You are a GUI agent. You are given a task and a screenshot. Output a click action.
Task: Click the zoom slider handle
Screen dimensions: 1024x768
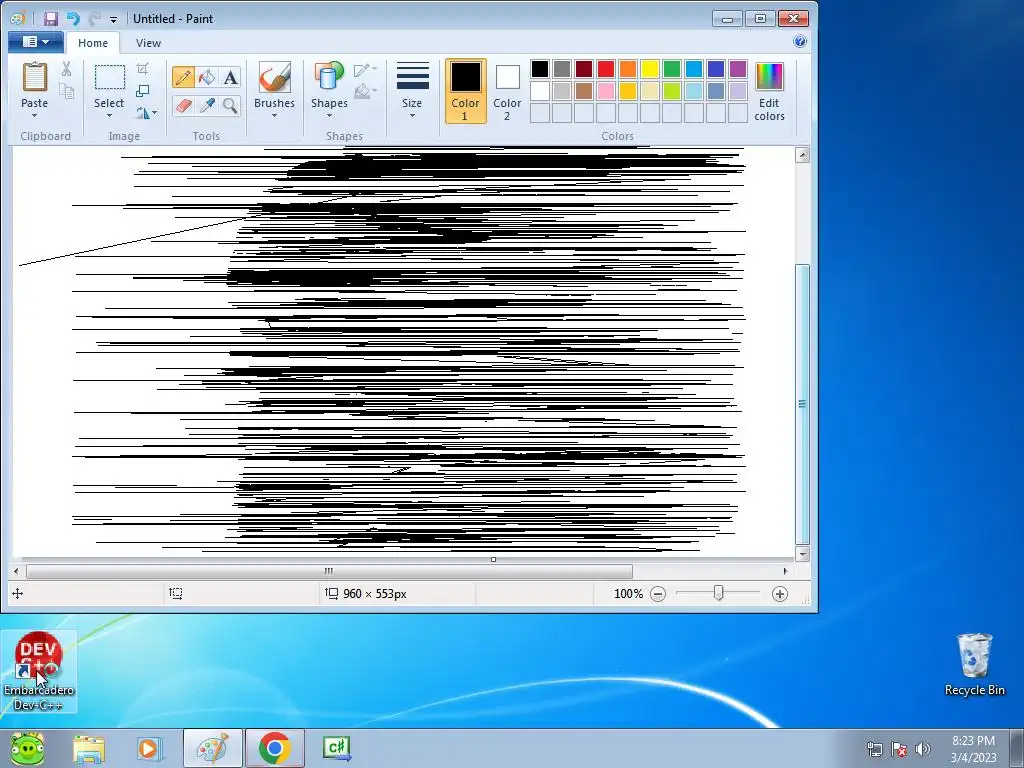[x=718, y=593]
